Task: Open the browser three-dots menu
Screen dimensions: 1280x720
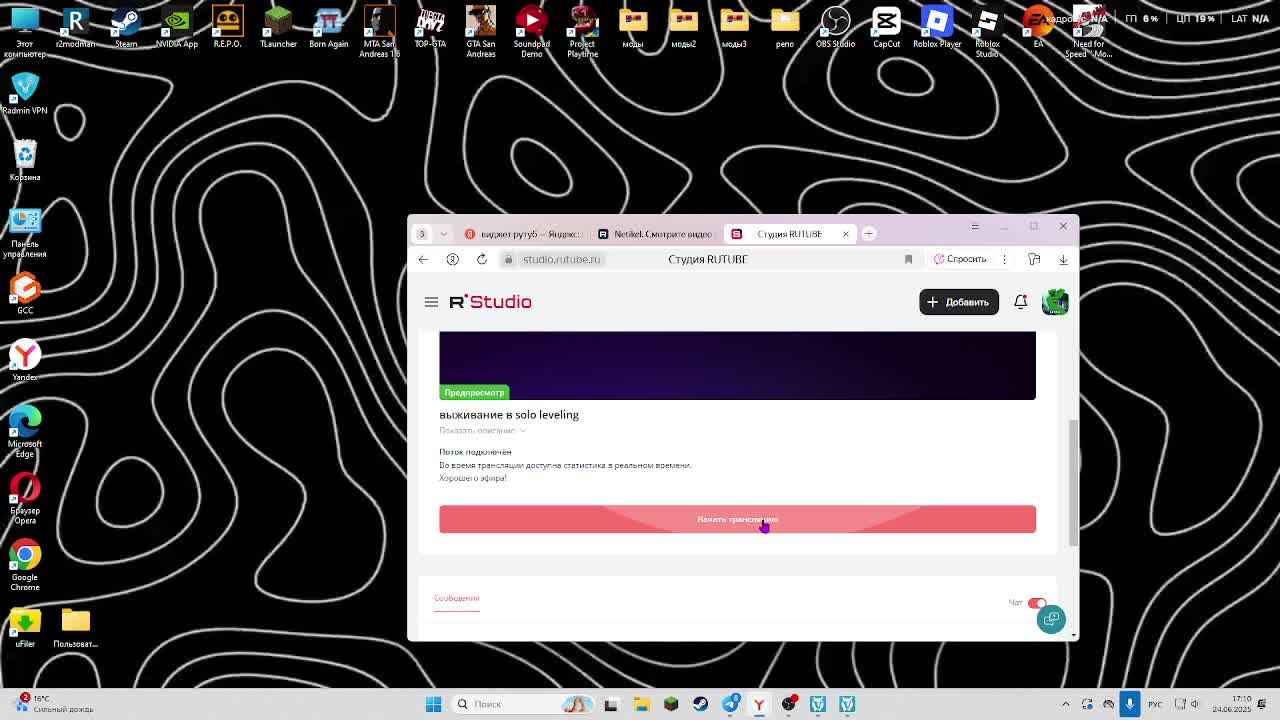Action: tap(1005, 259)
